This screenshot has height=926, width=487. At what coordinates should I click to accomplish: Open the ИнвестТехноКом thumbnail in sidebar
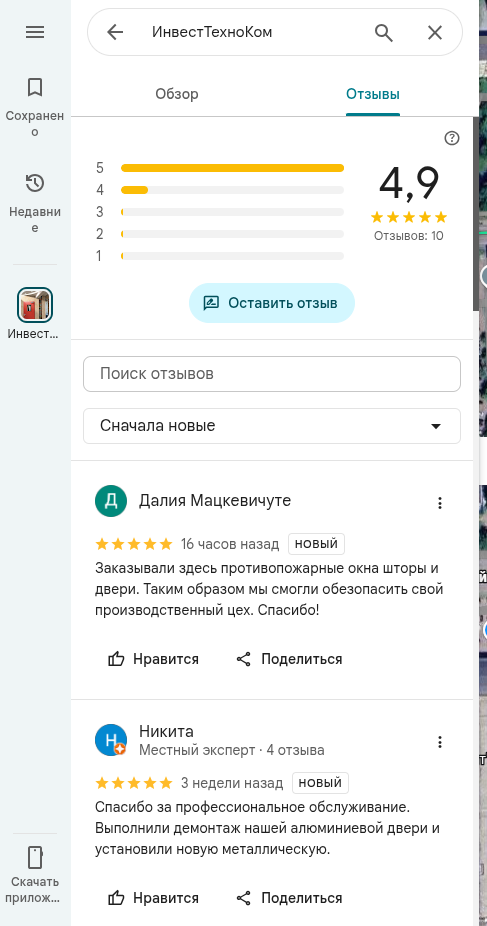click(35, 305)
